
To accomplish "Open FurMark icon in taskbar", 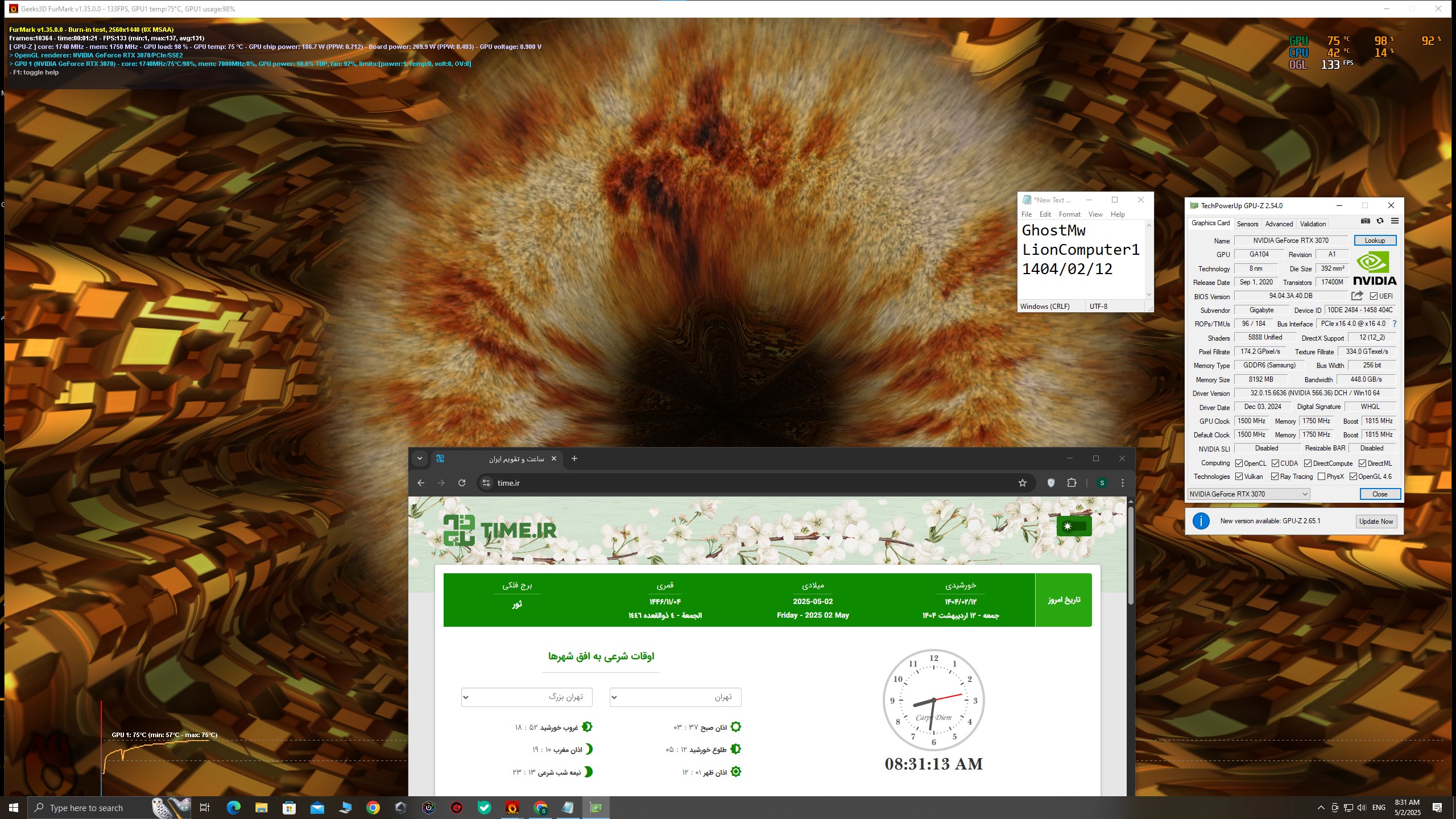I will 512,808.
